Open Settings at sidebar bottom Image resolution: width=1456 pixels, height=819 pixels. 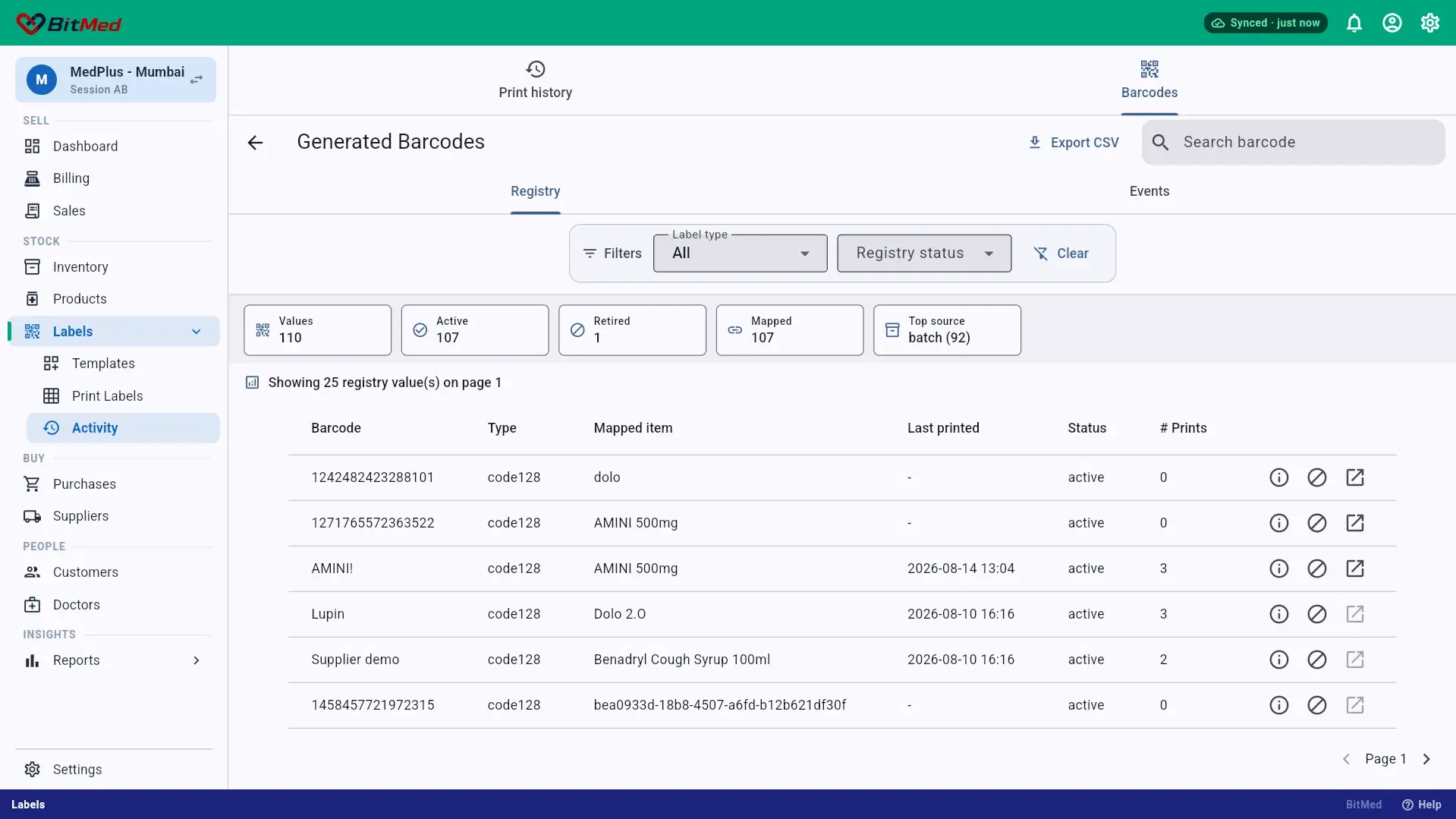(114, 770)
